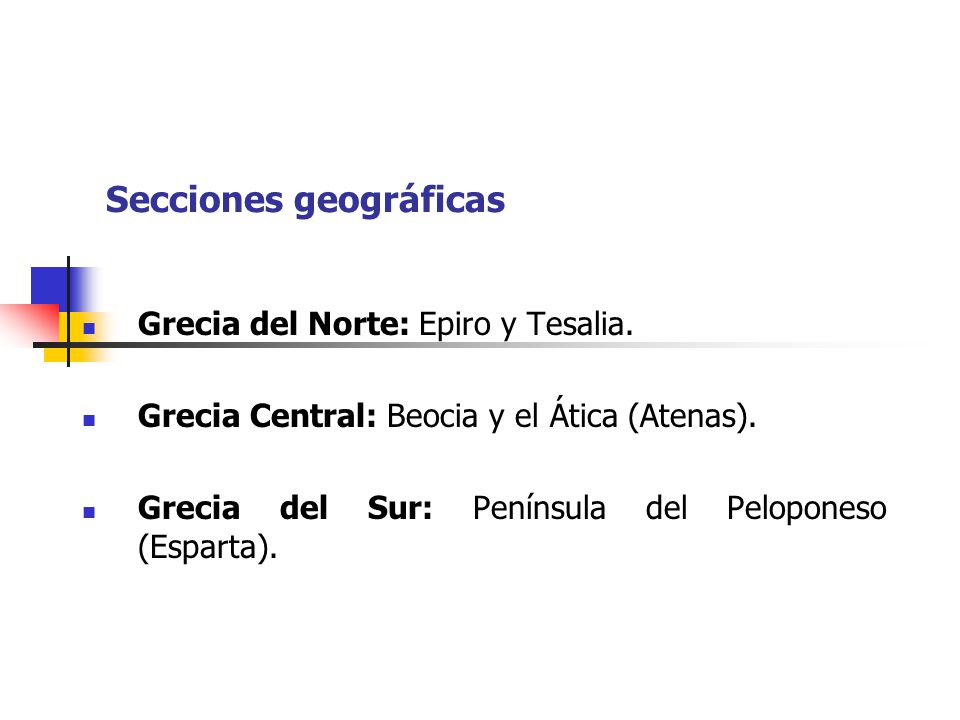Click the text (Esparta).

click(208, 547)
